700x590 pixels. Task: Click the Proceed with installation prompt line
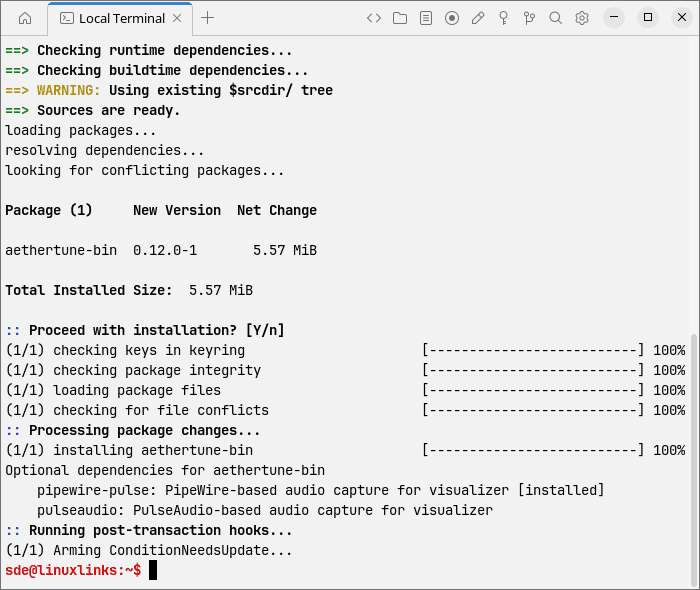coord(145,331)
